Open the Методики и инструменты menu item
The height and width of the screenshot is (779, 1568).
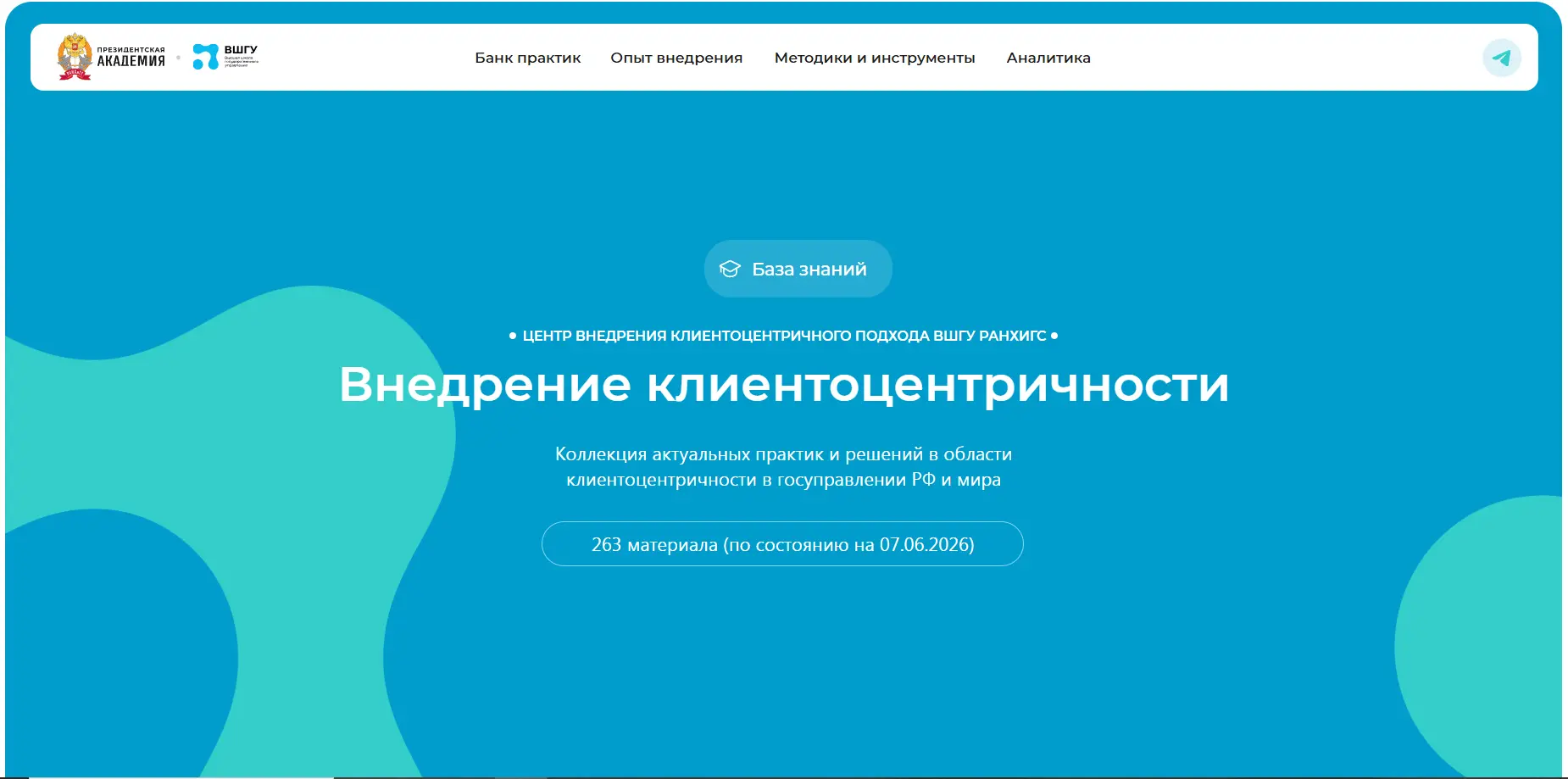[x=875, y=58]
